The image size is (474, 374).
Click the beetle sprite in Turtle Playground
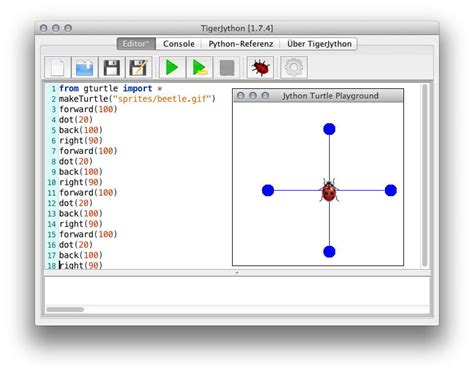click(x=329, y=191)
